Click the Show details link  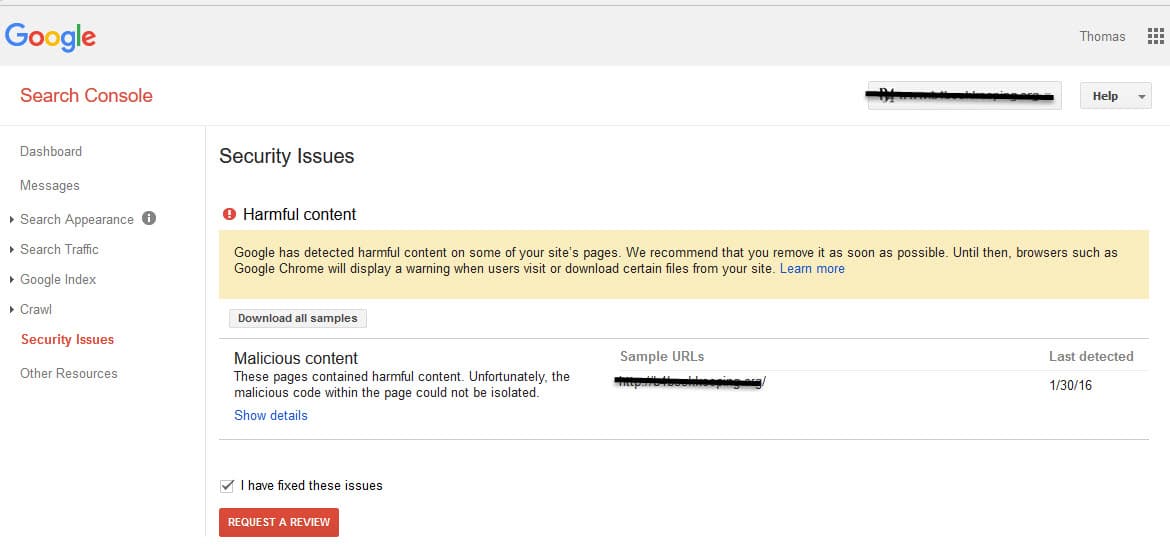(x=271, y=415)
